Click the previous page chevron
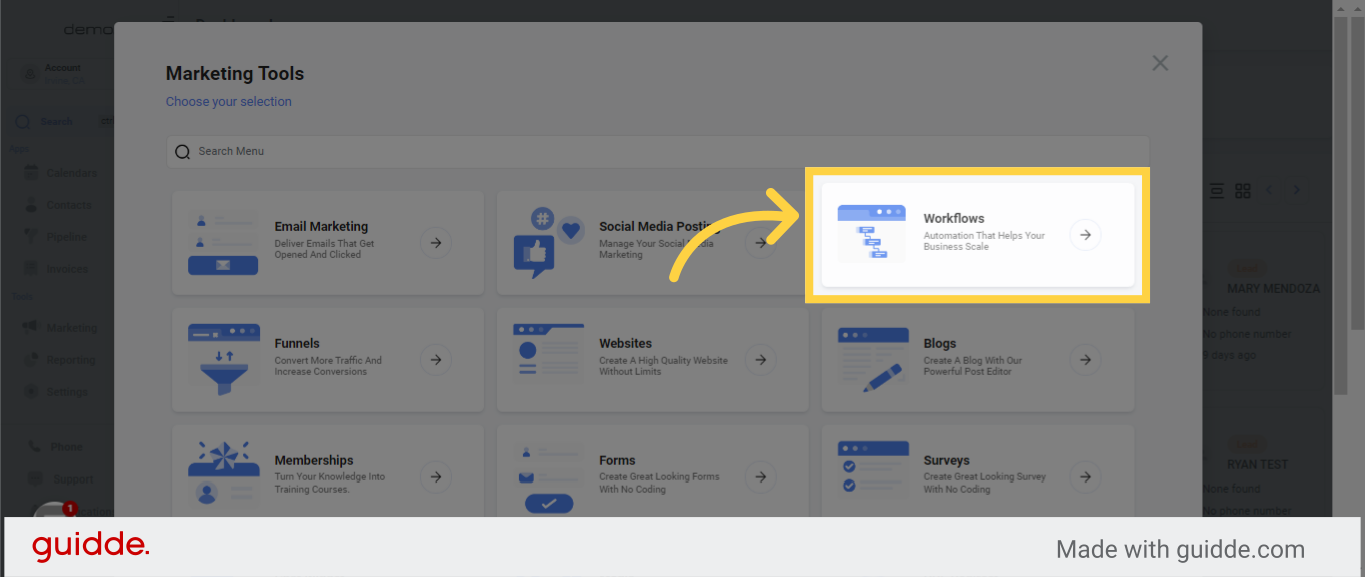1365x577 pixels. tap(1270, 190)
